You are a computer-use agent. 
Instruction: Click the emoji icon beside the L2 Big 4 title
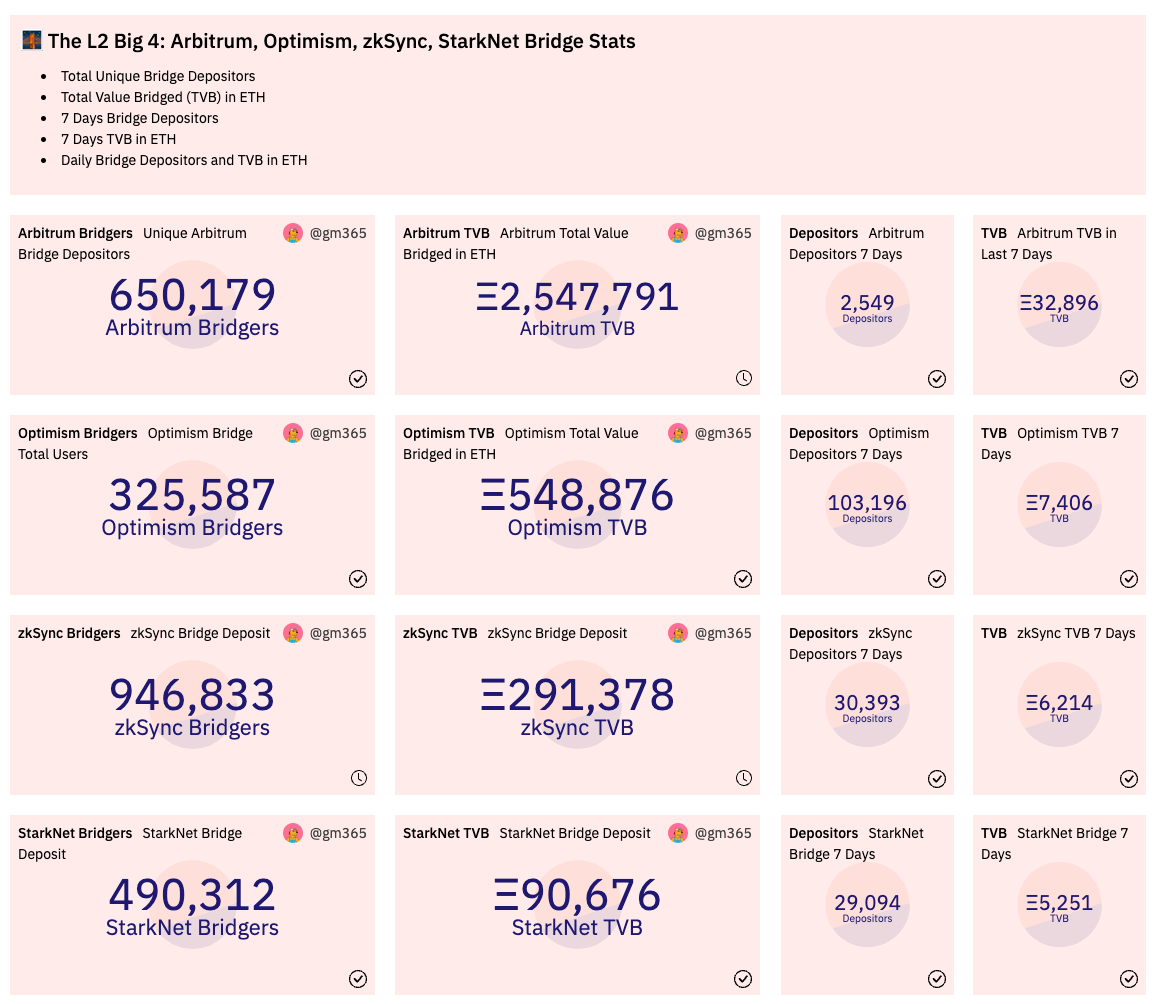[32, 40]
